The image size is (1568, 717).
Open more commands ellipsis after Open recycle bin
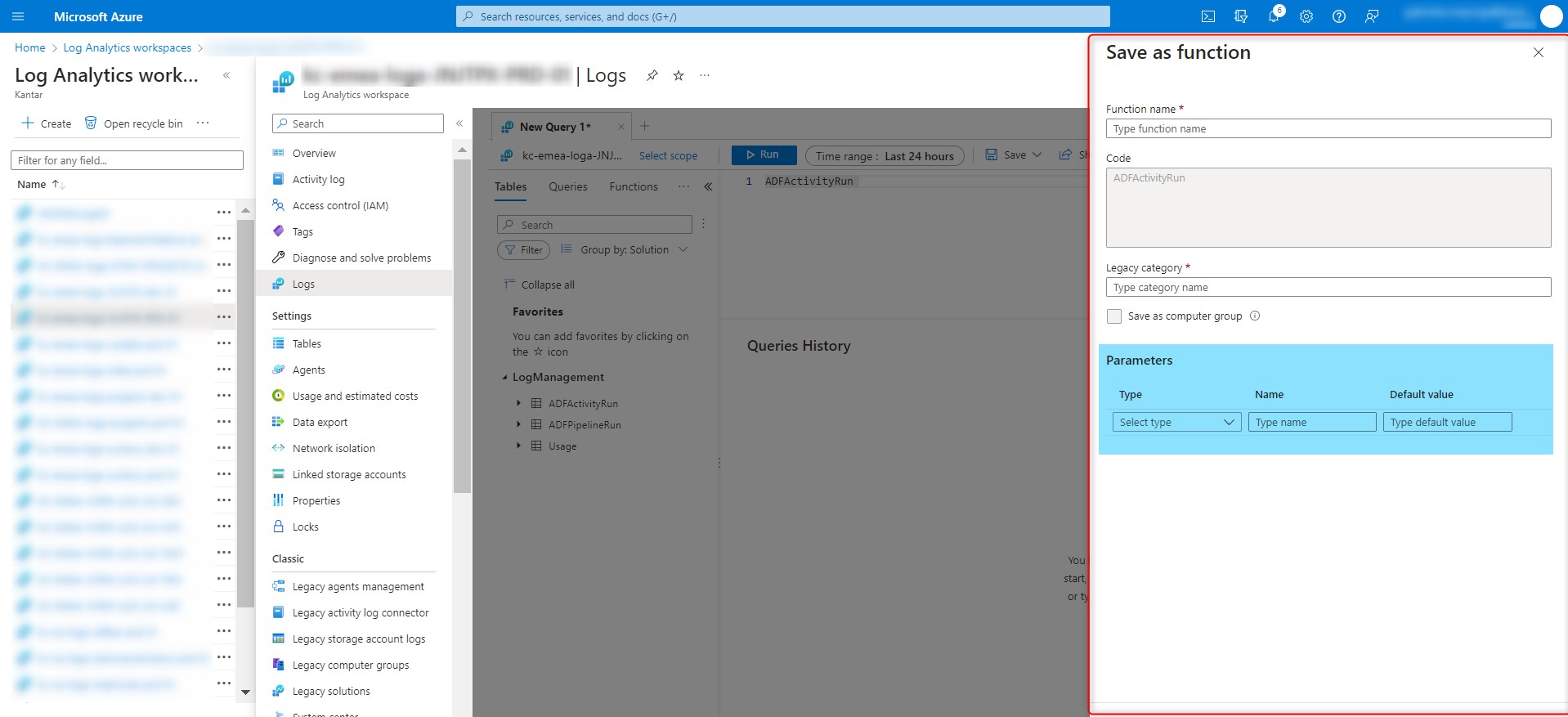(203, 123)
